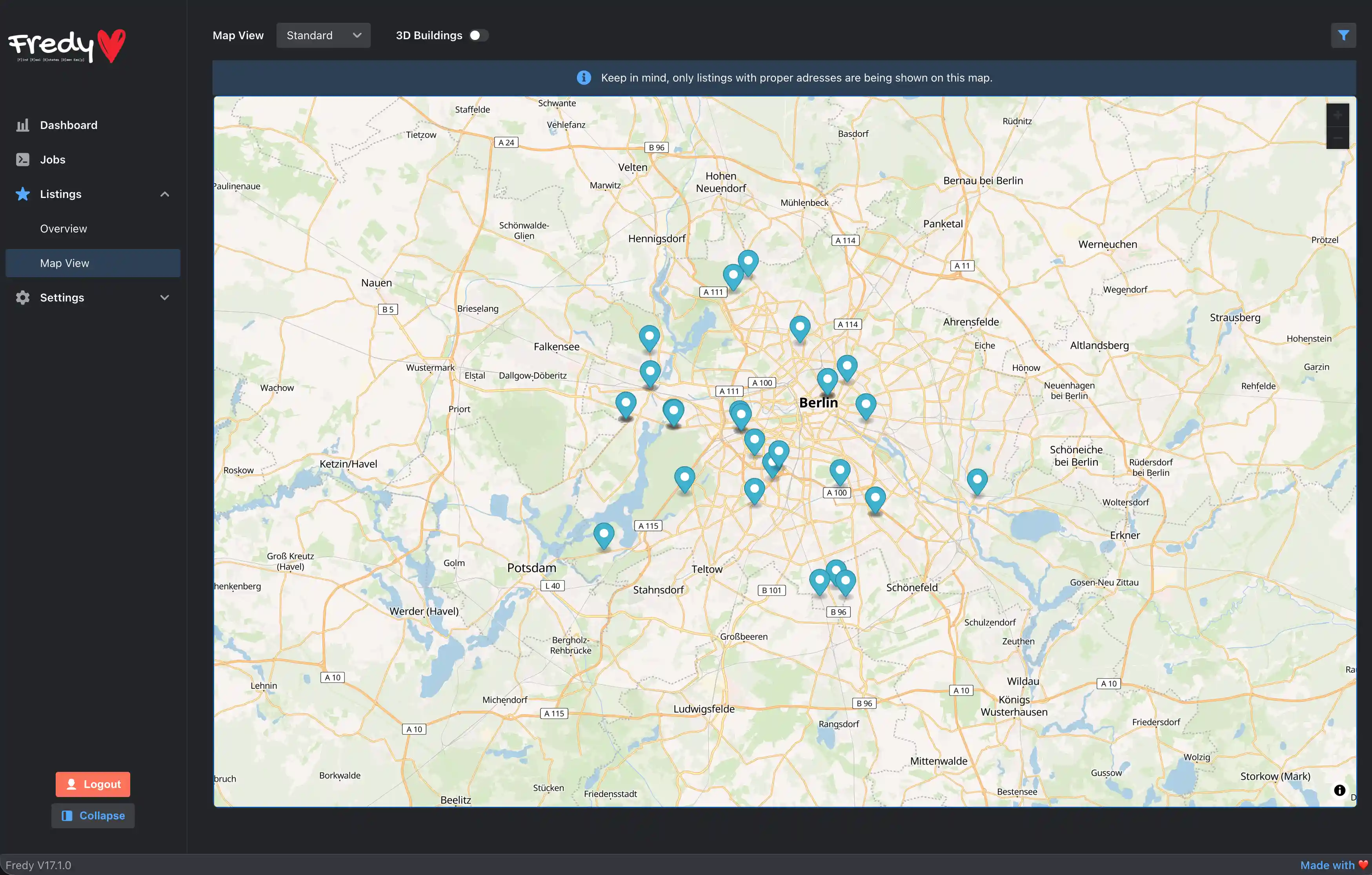The image size is (1372, 875).
Task: Select Overview under Listings
Action: [64, 229]
